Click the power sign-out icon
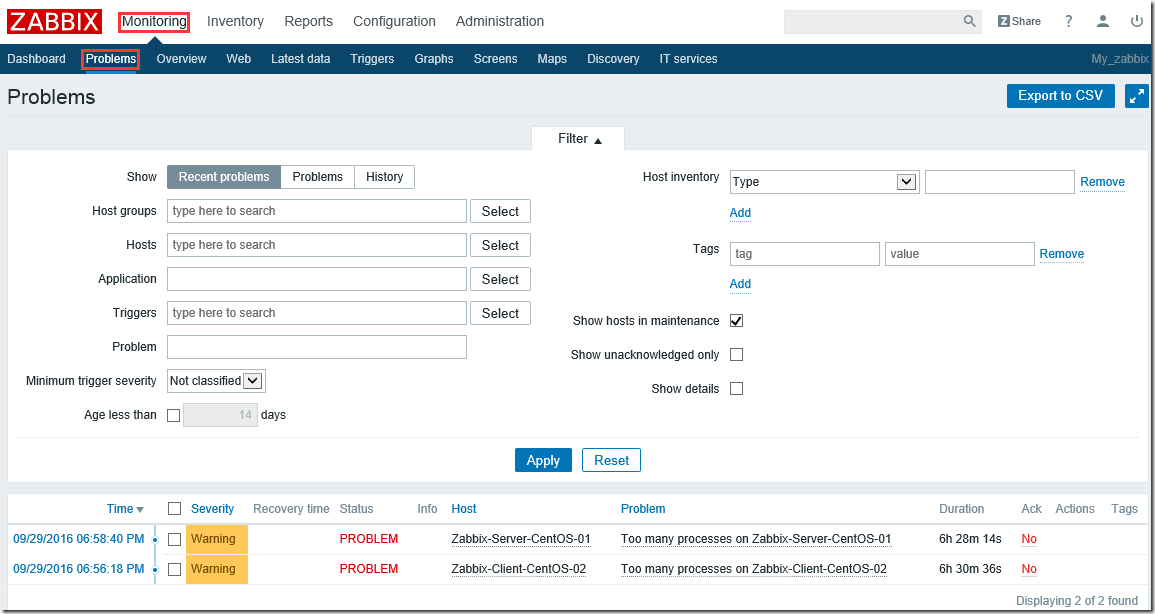Screen dimensions: 1155x614 click(x=1137, y=21)
